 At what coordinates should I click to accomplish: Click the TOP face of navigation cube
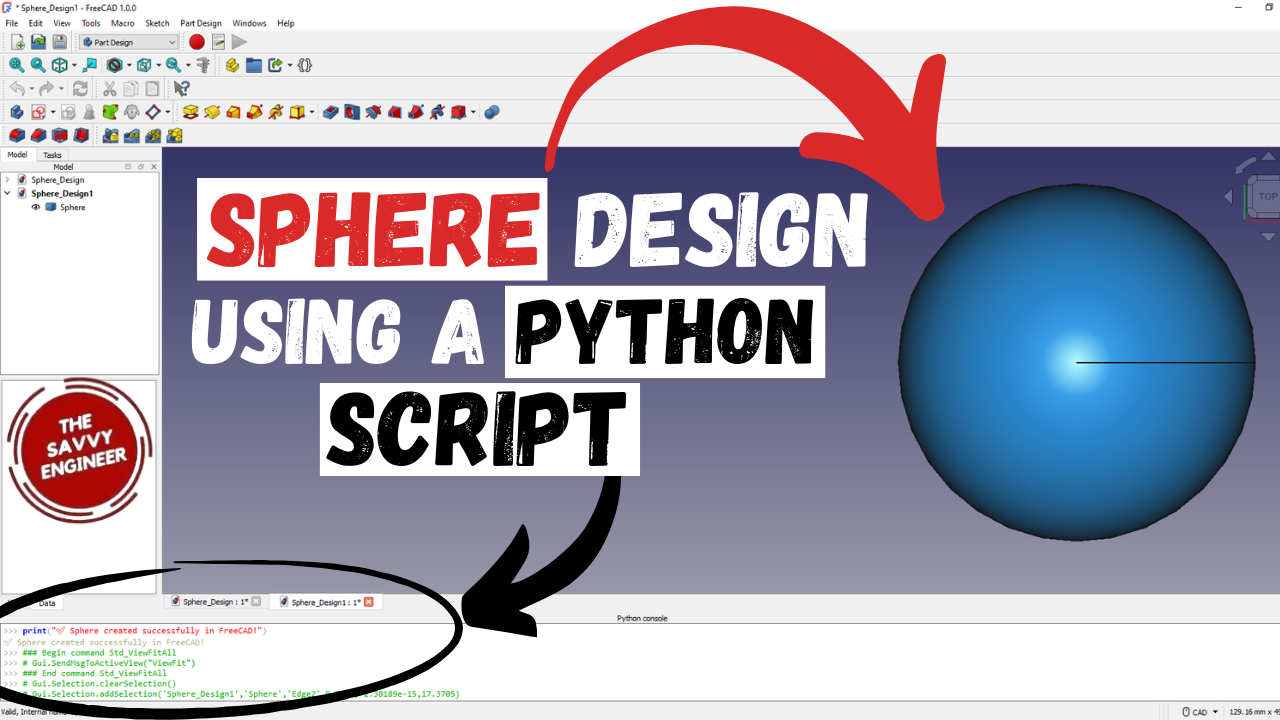coord(1267,196)
